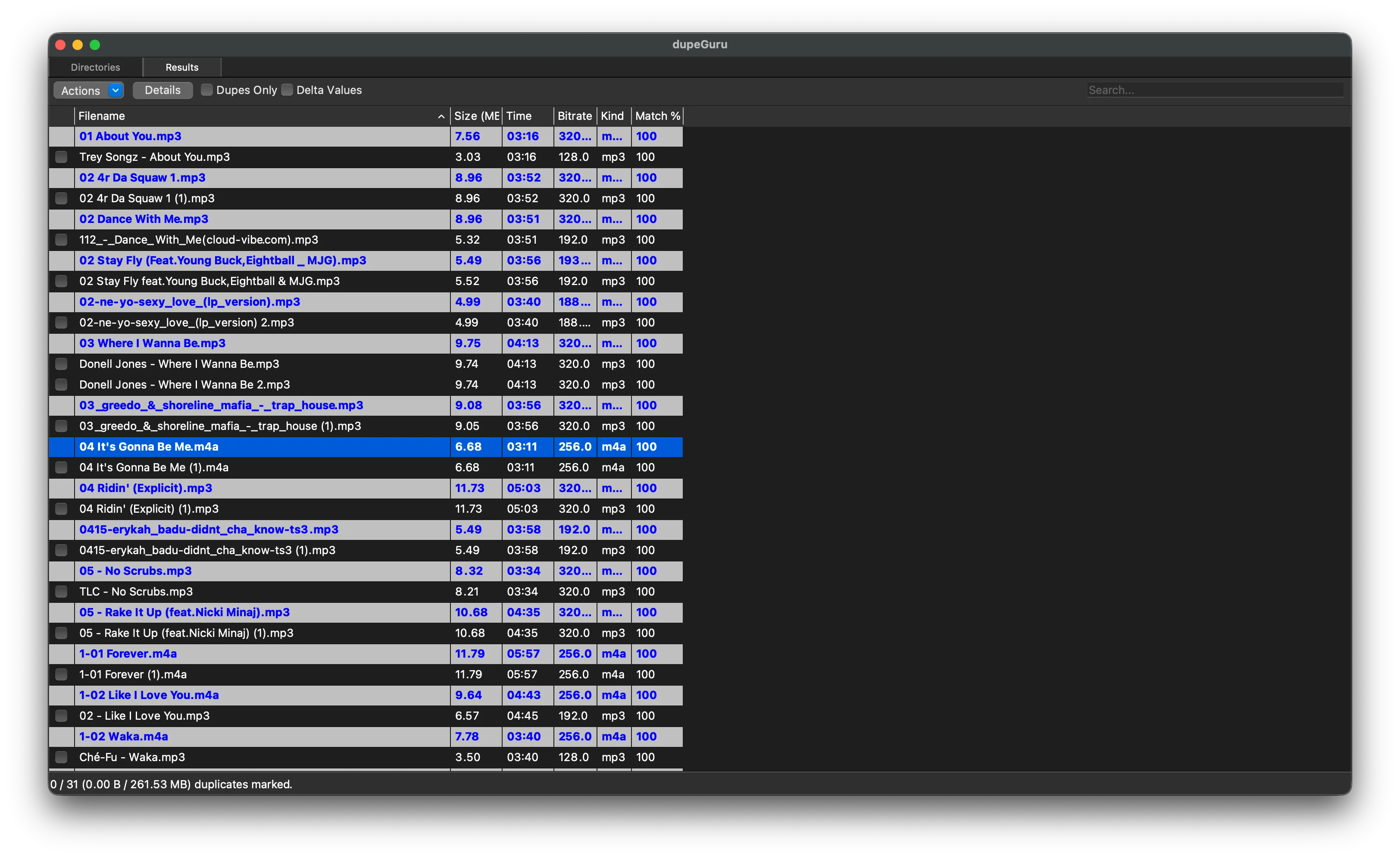Mark 02 4r Da Squaw 1 (1).mp3 checkbox

(x=61, y=198)
